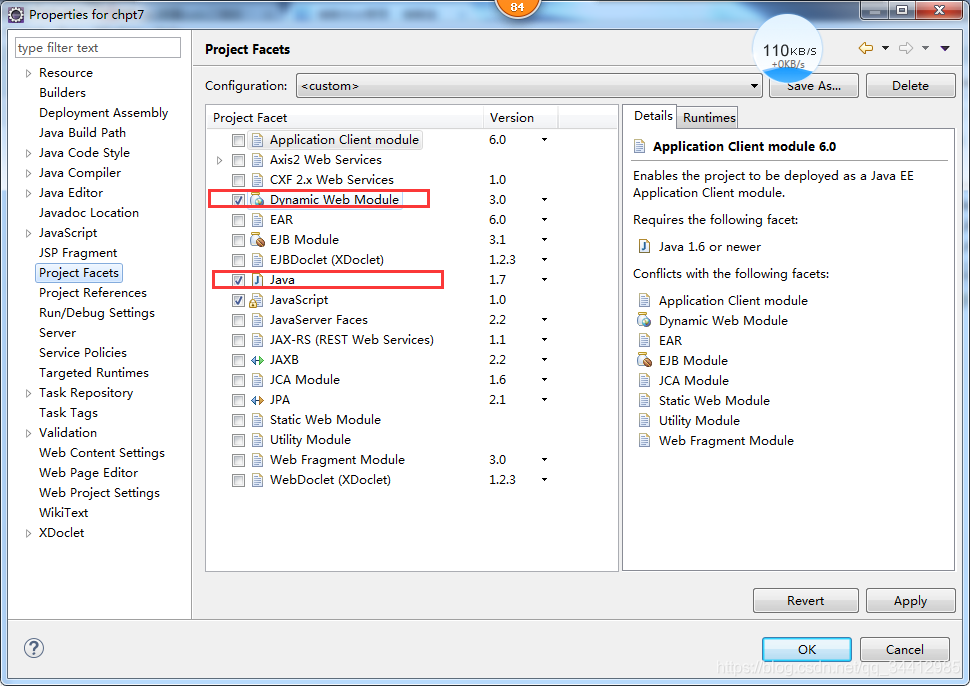Expand the Java Compiler tree node
Image resolution: width=970 pixels, height=686 pixels.
28,173
